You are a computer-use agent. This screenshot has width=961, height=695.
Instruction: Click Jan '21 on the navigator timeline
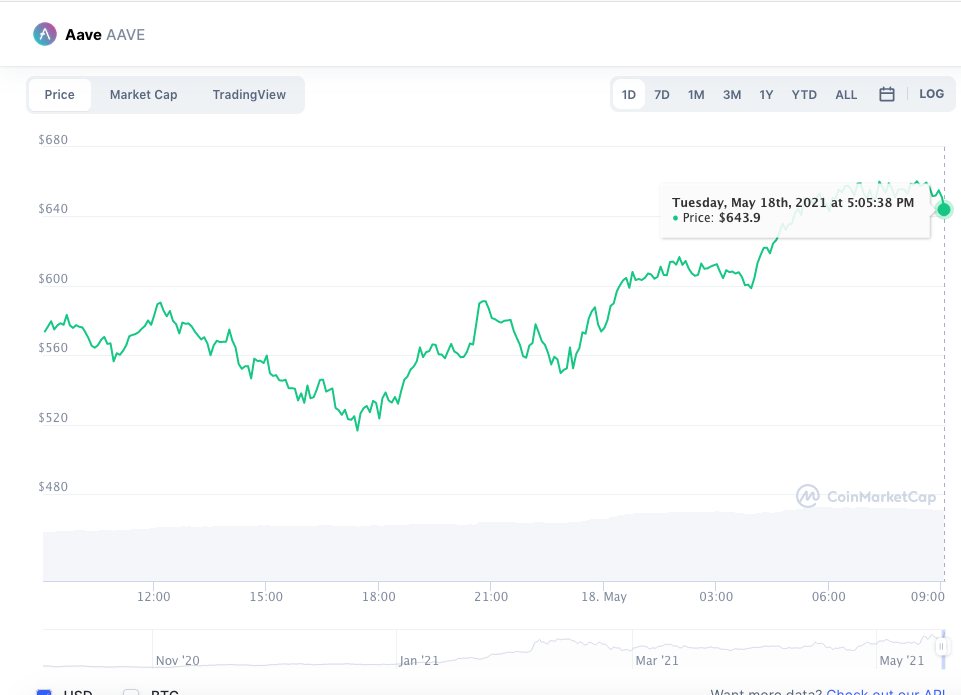[419, 660]
